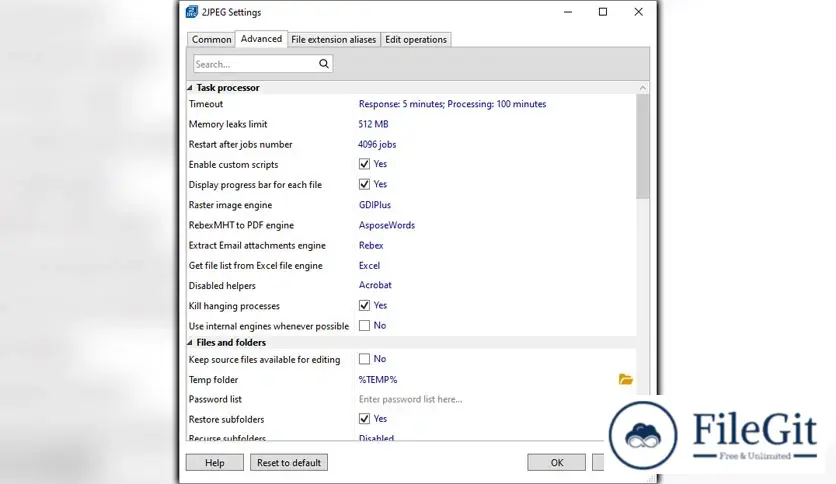Close the 2JPEG Settings dialog
The height and width of the screenshot is (484, 836).
click(x=638, y=12)
